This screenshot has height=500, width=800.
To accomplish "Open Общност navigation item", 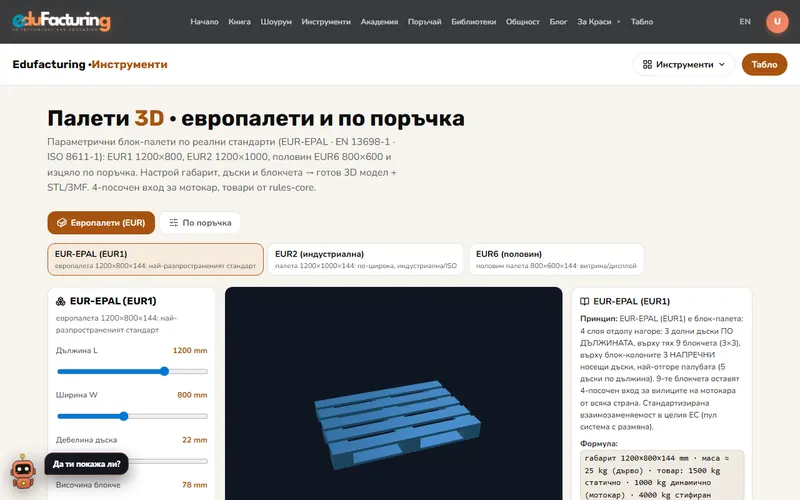I will tap(522, 21).
